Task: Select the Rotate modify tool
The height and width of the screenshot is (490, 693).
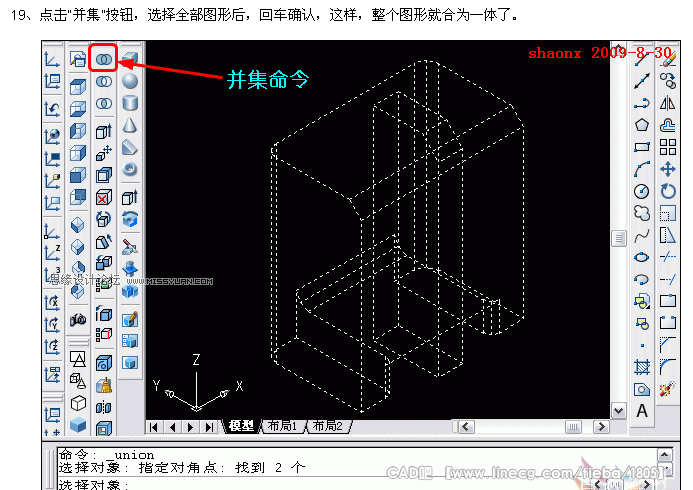Action: coord(668,191)
